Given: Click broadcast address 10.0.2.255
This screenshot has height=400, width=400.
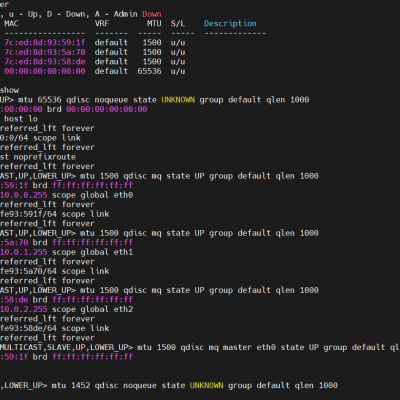Looking at the screenshot, I should coord(24,309).
